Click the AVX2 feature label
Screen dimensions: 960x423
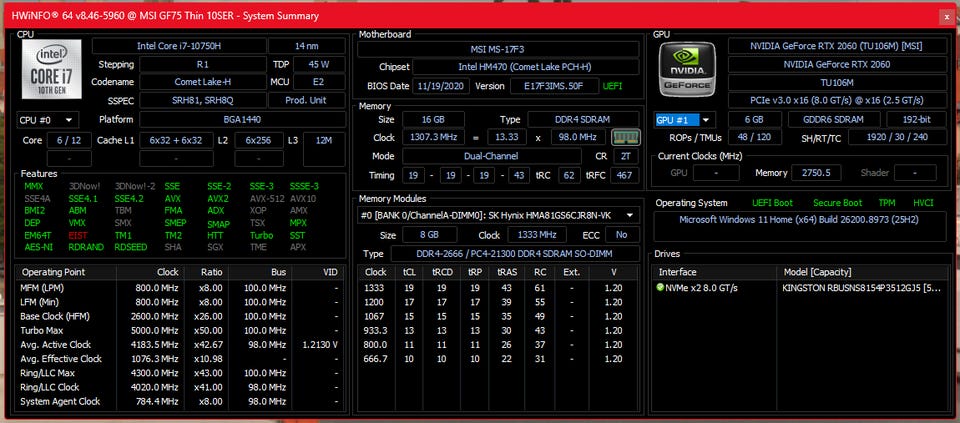pyautogui.click(x=218, y=198)
